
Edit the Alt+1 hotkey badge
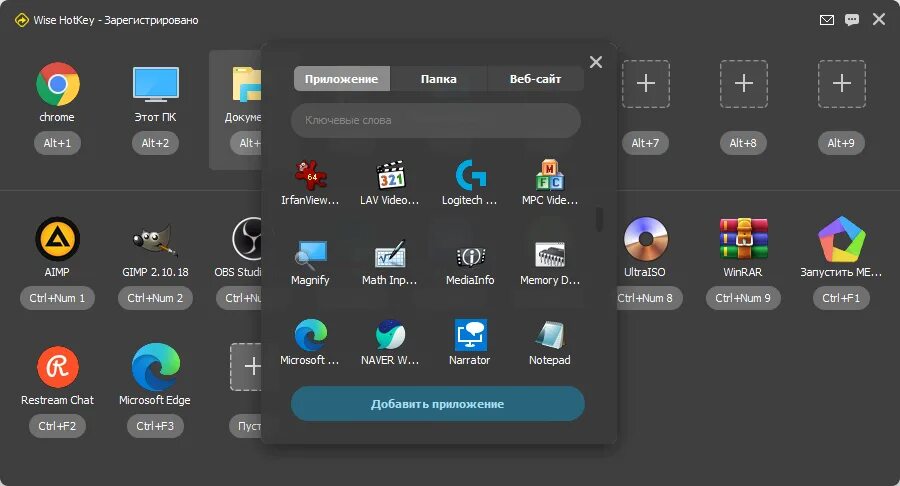pos(57,143)
